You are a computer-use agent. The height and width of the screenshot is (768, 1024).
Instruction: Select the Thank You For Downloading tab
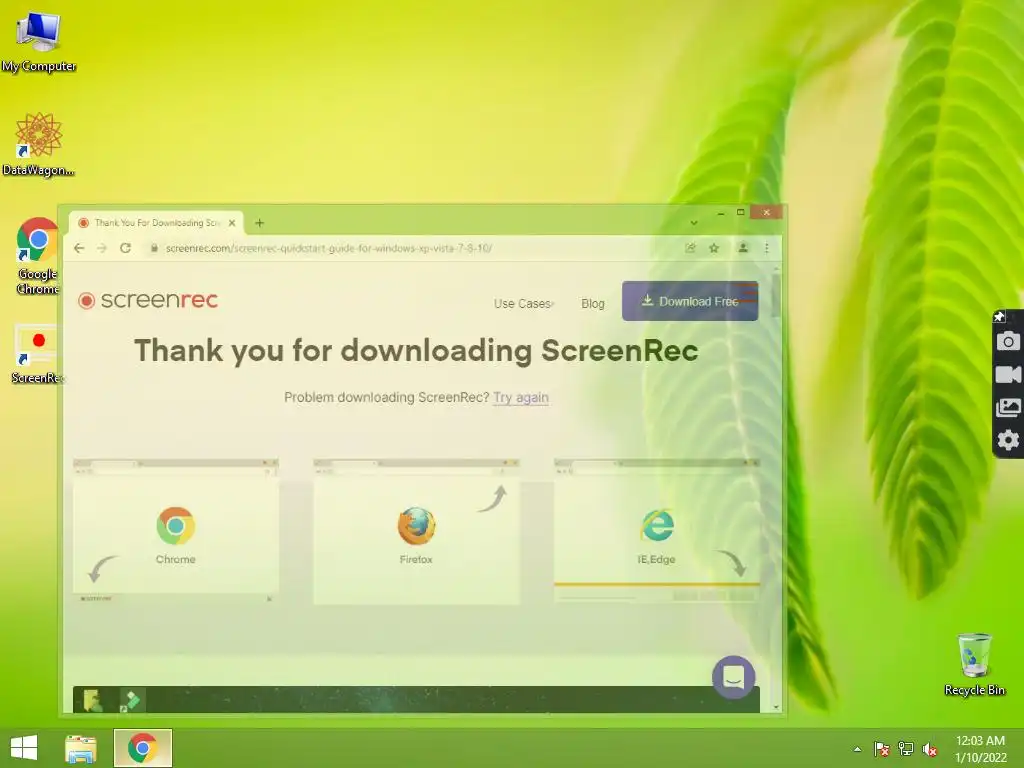coord(156,223)
